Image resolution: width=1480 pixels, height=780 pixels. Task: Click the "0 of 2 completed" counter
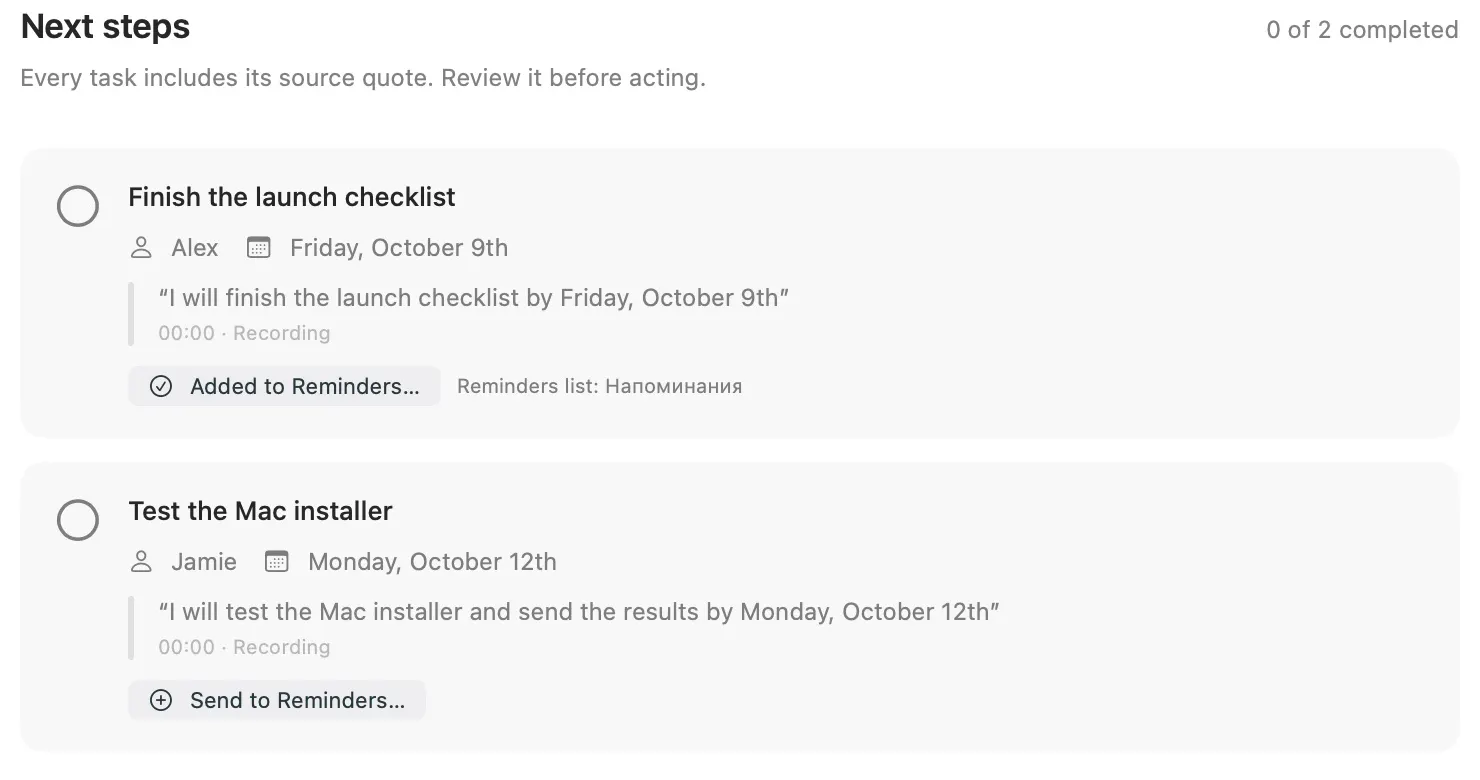(1362, 30)
